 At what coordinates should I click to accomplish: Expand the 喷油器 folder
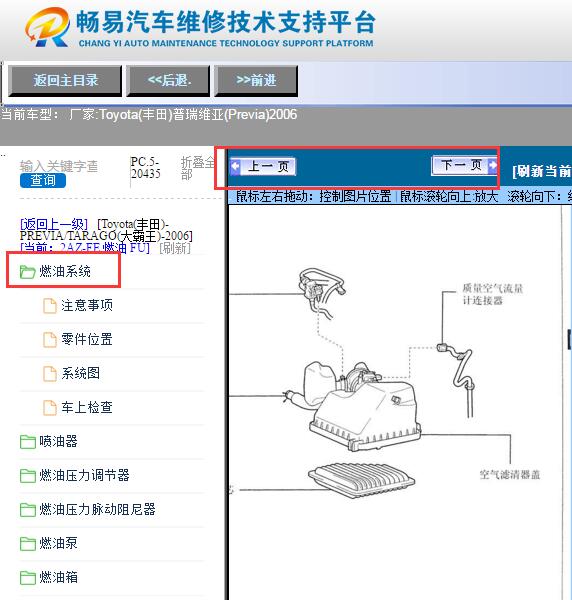point(58,441)
